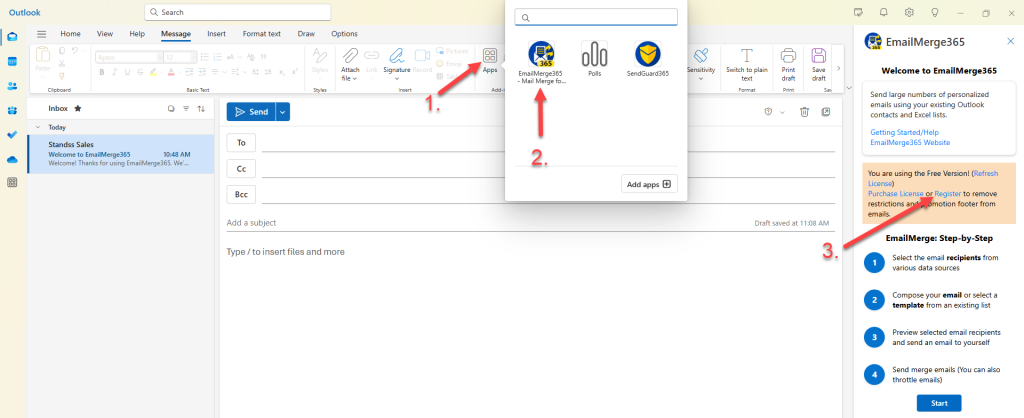Expand the ribbon display options chevron
The height and width of the screenshot is (418, 1024).
click(x=848, y=87)
